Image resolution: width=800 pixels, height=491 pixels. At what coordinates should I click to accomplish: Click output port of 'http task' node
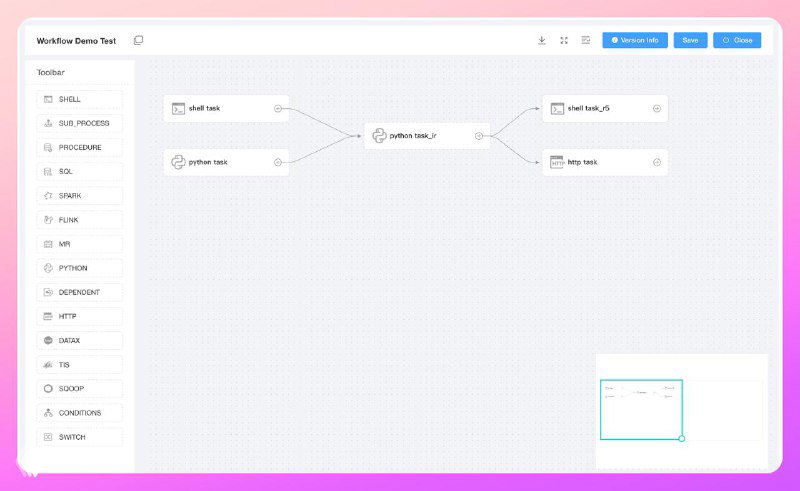coord(657,162)
